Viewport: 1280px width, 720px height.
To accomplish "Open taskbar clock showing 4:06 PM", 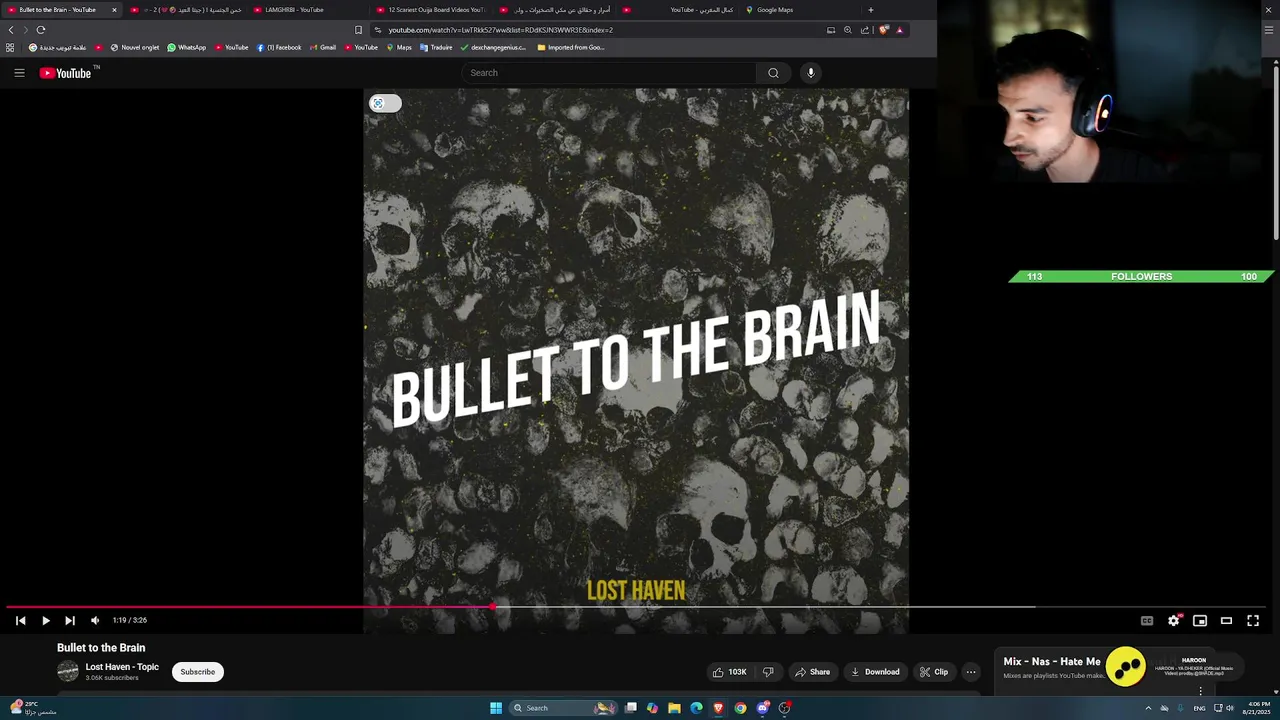I will point(1257,708).
